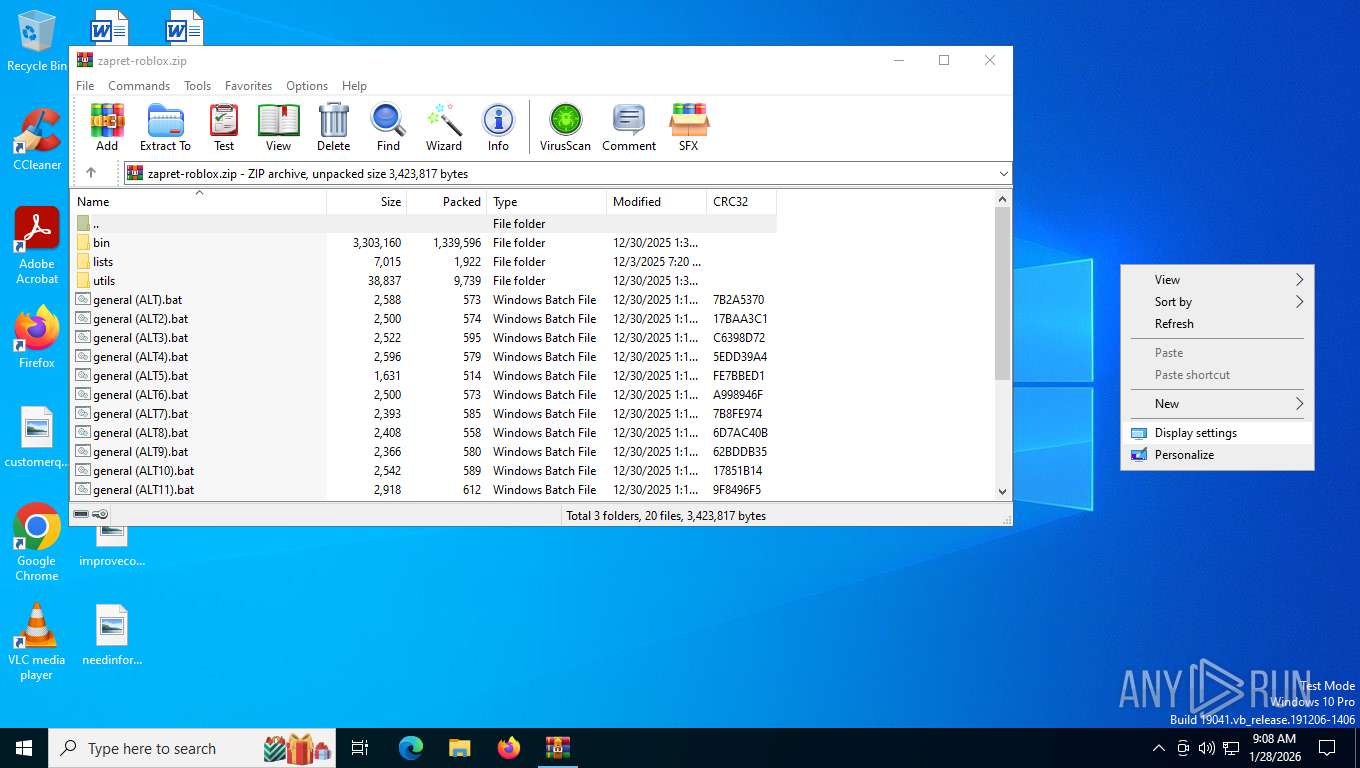Open the Firefox desktop shortcut
This screenshot has height=768, width=1360.
[x=37, y=337]
